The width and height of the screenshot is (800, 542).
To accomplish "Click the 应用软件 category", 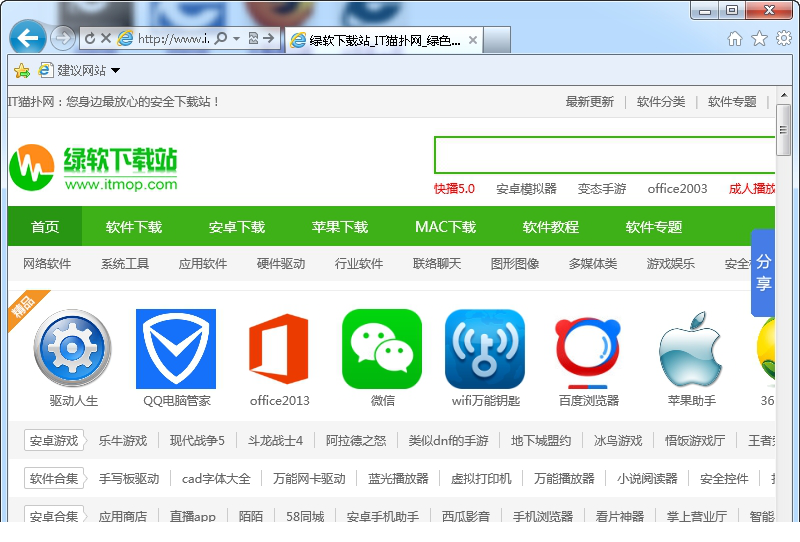I will tap(203, 264).
